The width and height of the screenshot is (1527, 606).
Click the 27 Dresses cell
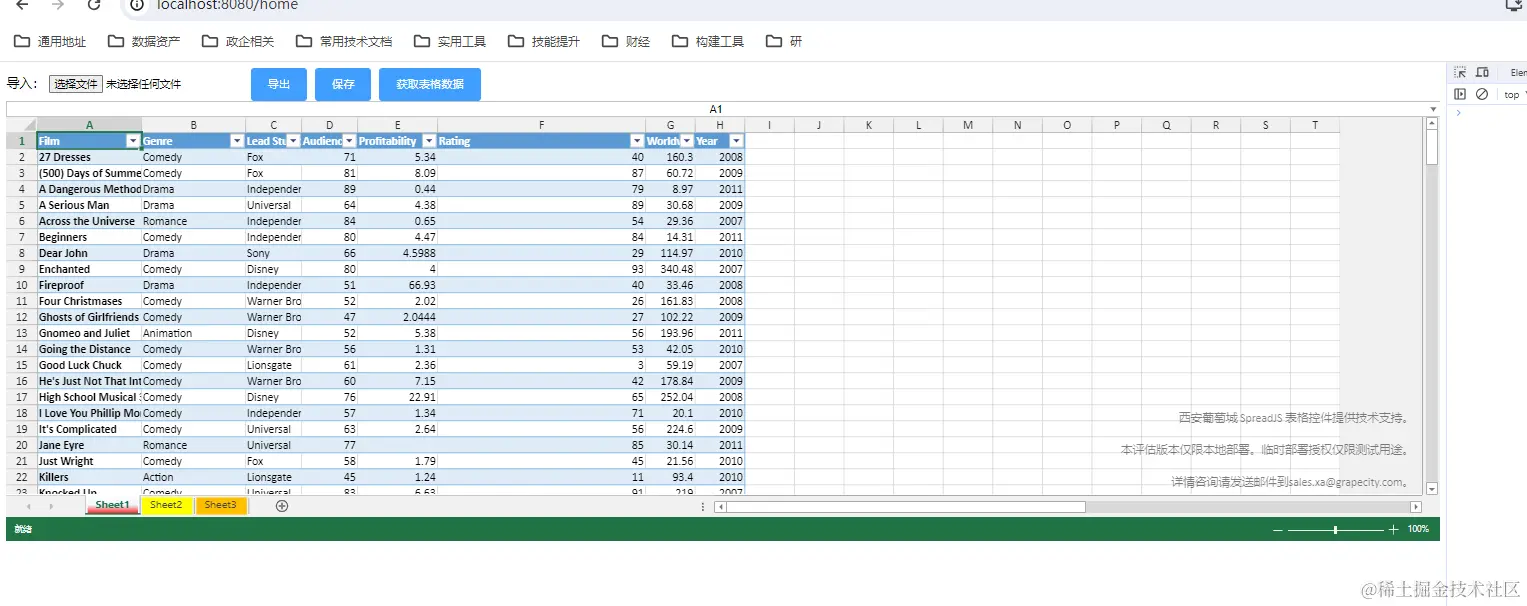click(x=89, y=157)
